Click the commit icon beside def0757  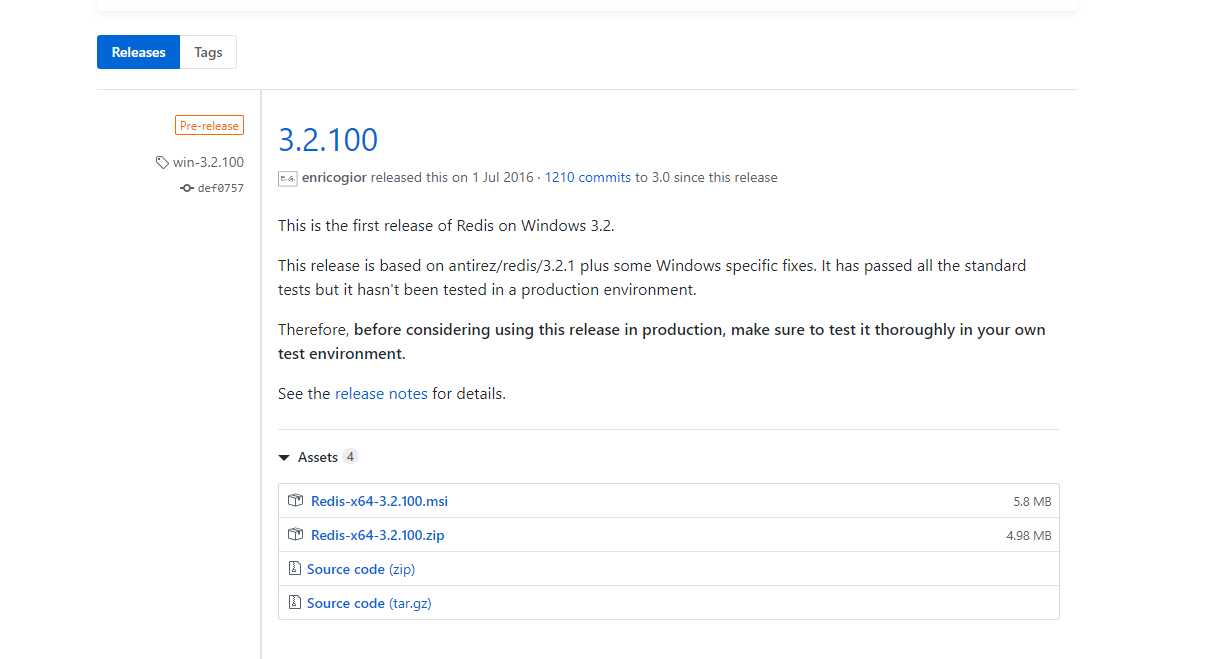[x=186, y=188]
